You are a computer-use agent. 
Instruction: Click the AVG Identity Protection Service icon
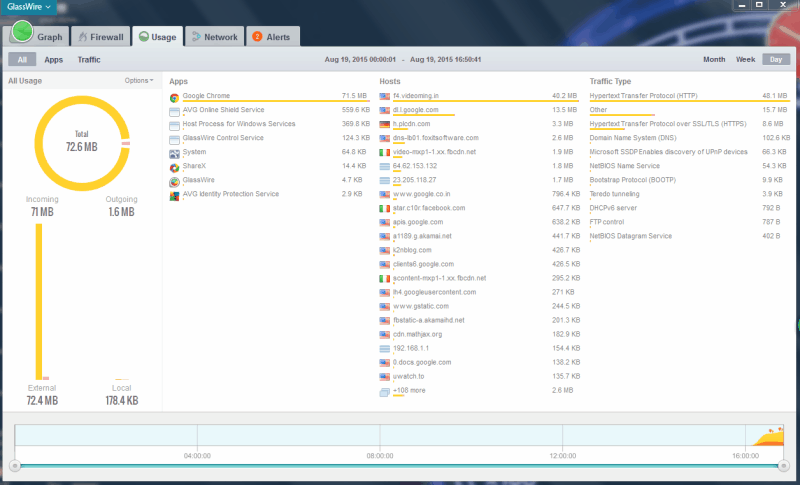174,196
